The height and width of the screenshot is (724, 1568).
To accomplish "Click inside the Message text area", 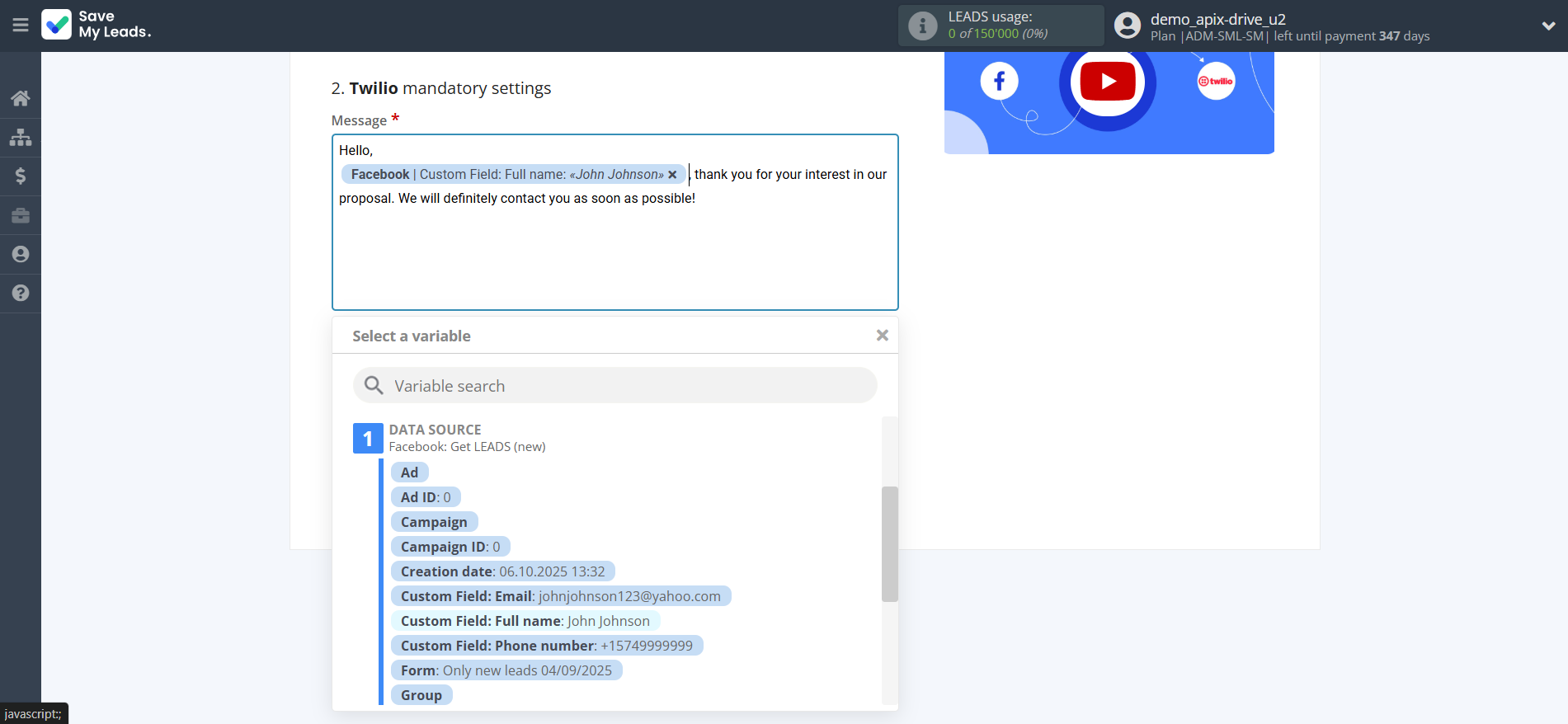I will (x=614, y=256).
